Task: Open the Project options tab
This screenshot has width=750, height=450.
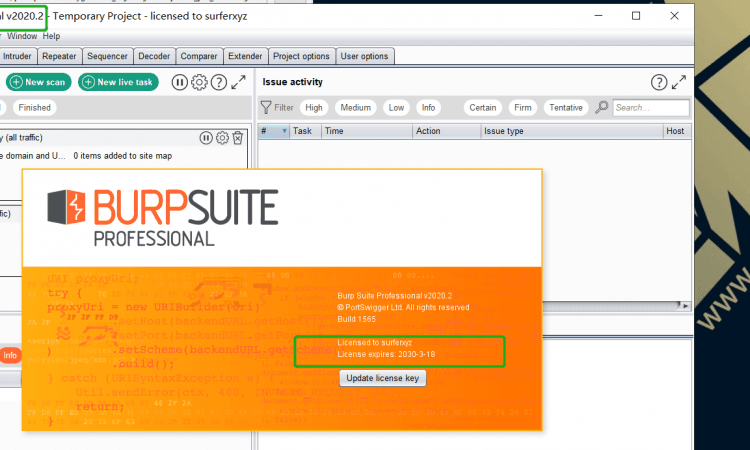Action: (x=301, y=56)
